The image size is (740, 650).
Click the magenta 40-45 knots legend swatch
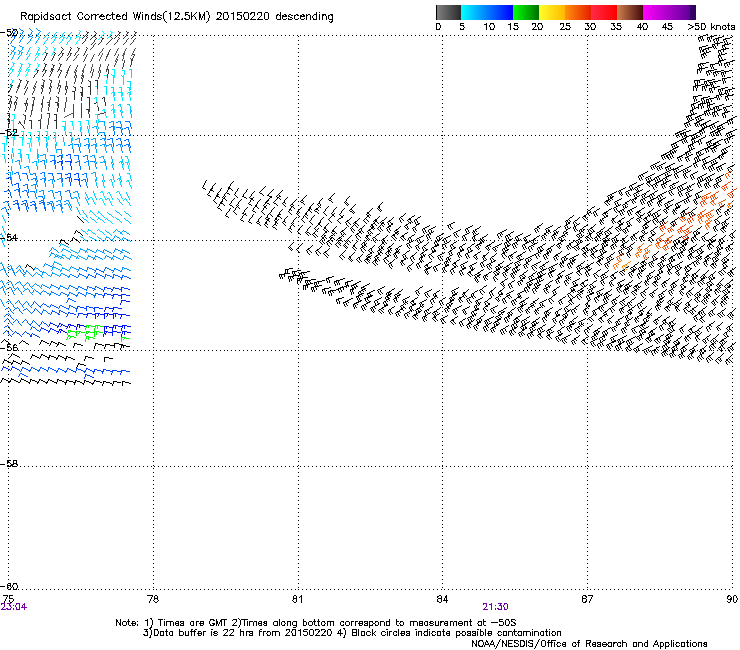pyautogui.click(x=656, y=12)
